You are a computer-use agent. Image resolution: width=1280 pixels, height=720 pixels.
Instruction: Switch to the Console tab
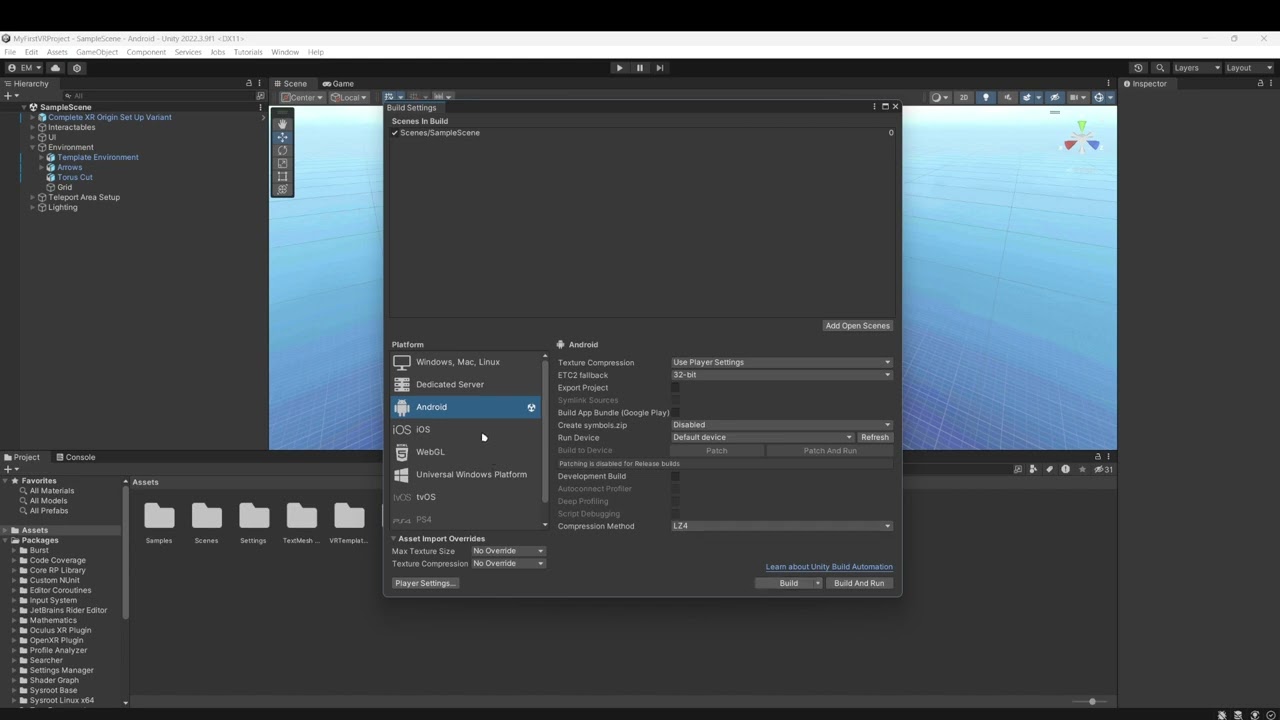tap(75, 457)
